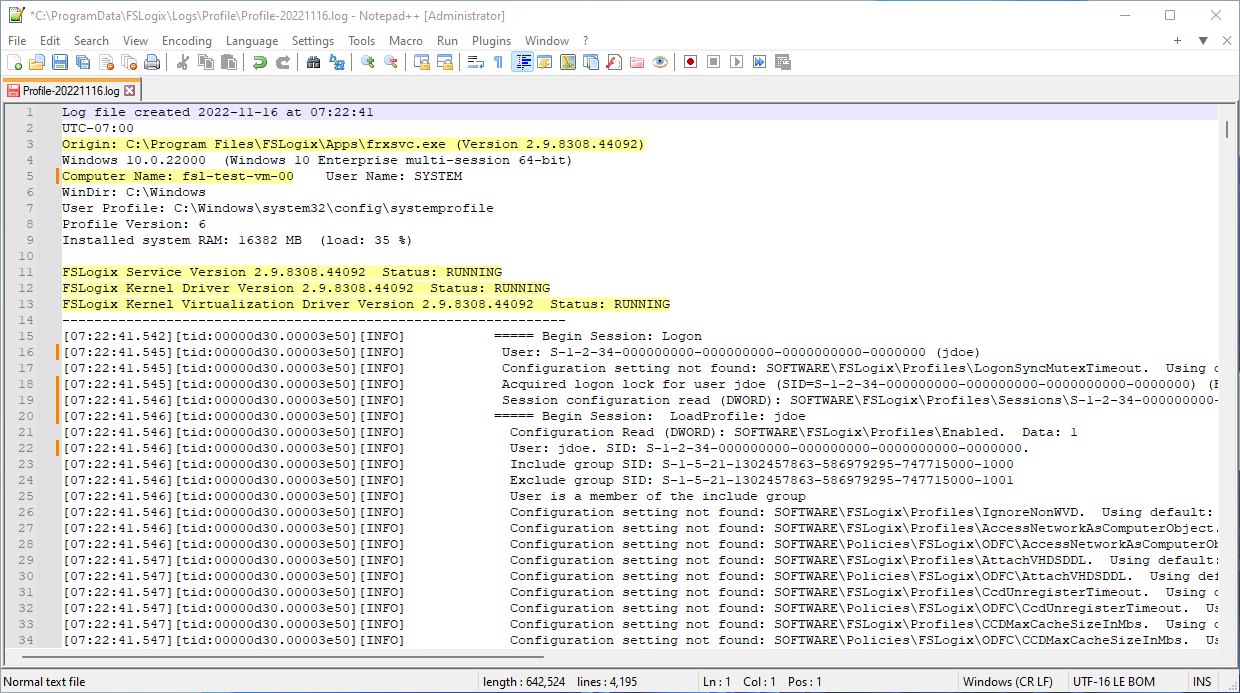Create a new document with the New icon

tap(14, 62)
